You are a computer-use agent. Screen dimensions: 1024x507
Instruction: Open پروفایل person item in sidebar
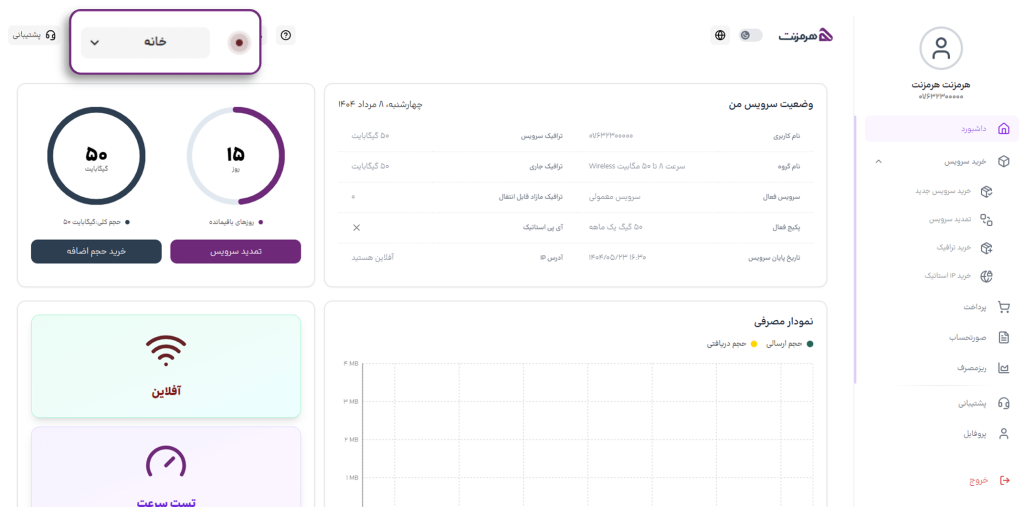coord(986,434)
